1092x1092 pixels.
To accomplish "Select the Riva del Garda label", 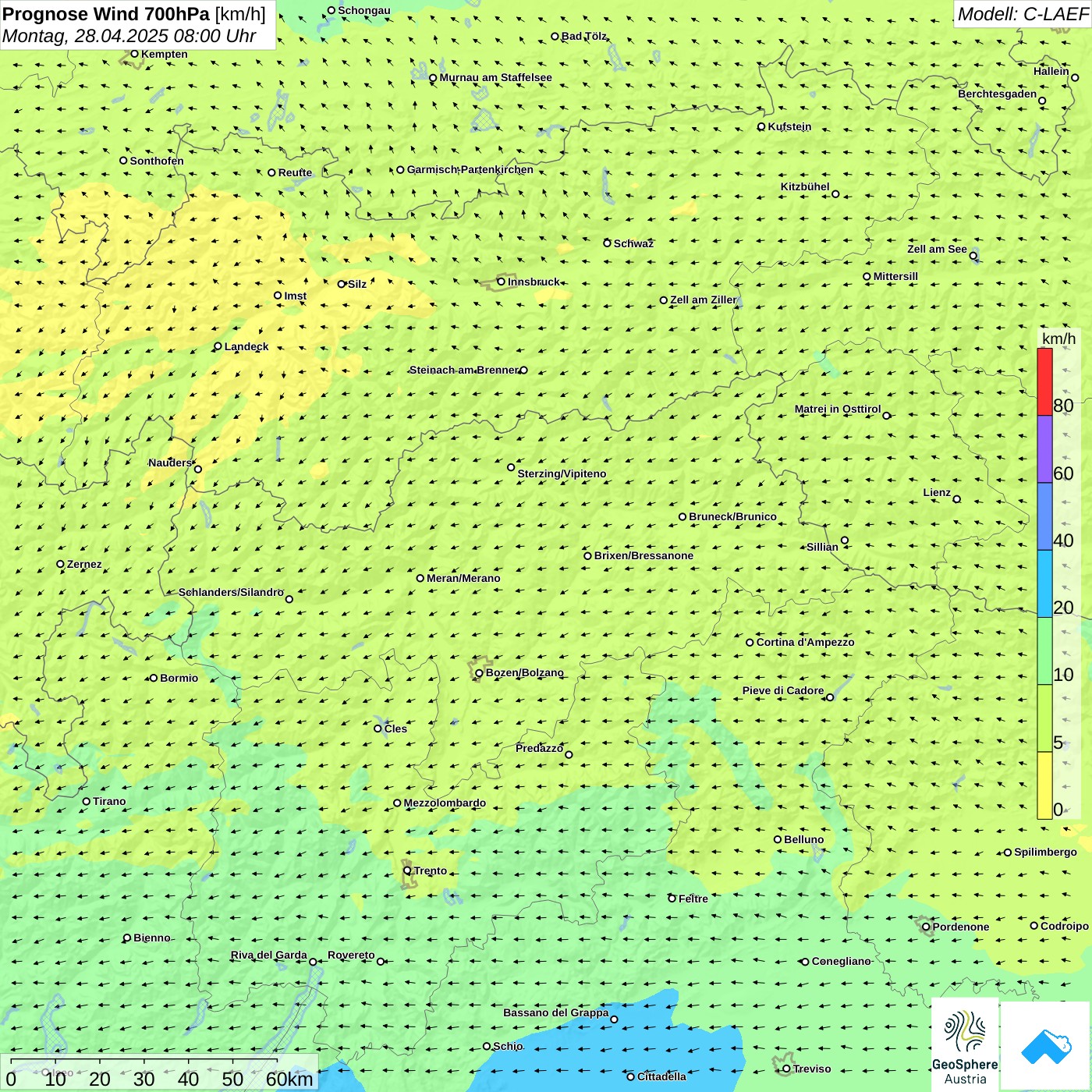I will pos(268,955).
